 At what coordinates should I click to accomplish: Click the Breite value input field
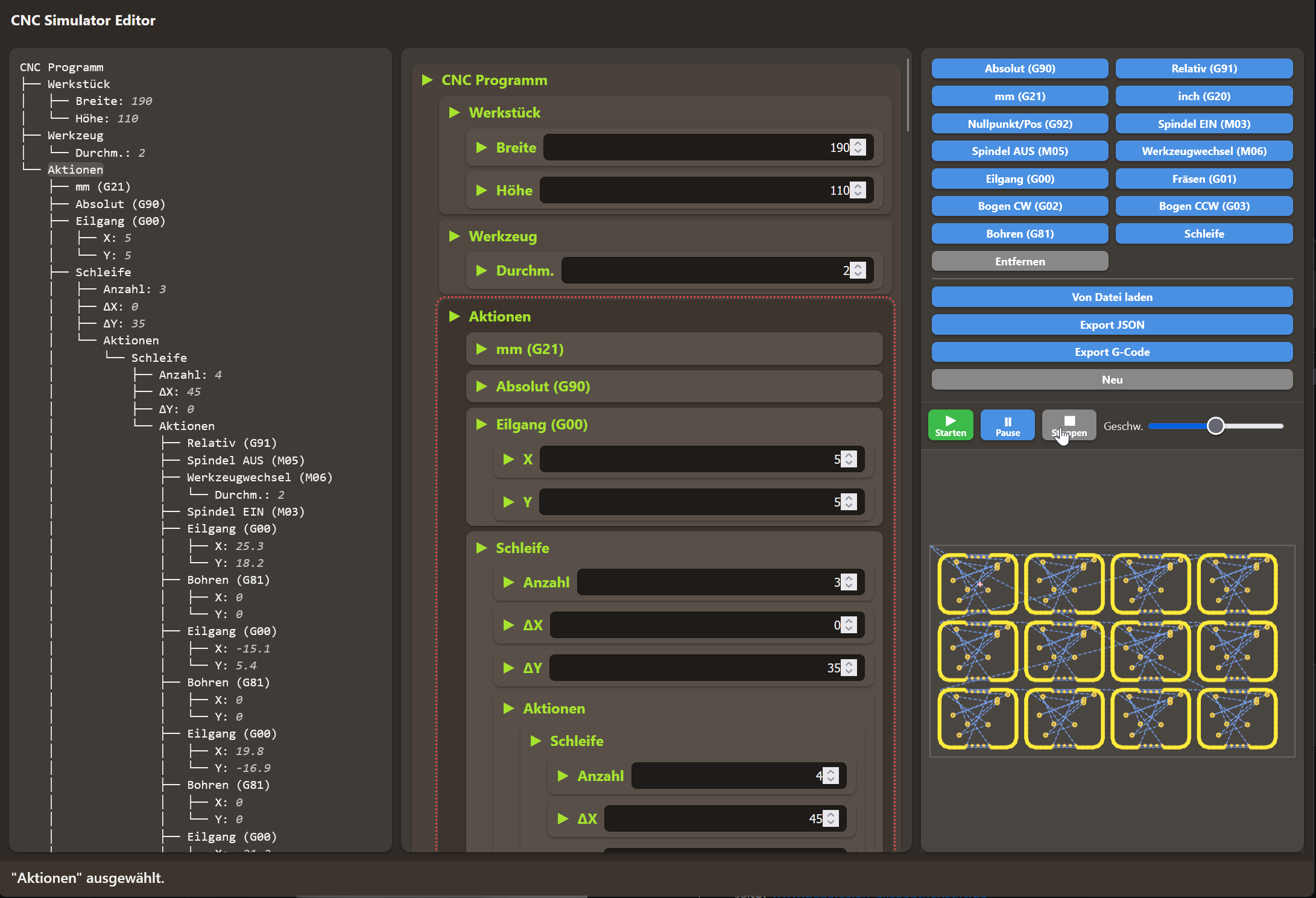pyautogui.click(x=708, y=147)
